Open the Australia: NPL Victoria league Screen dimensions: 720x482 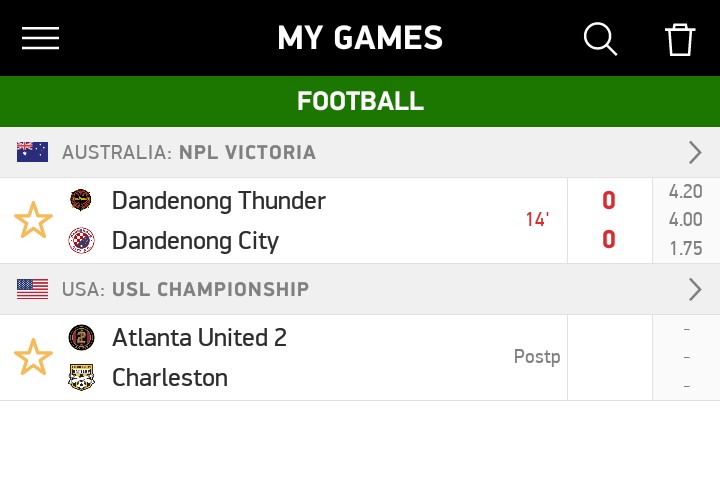click(x=189, y=152)
